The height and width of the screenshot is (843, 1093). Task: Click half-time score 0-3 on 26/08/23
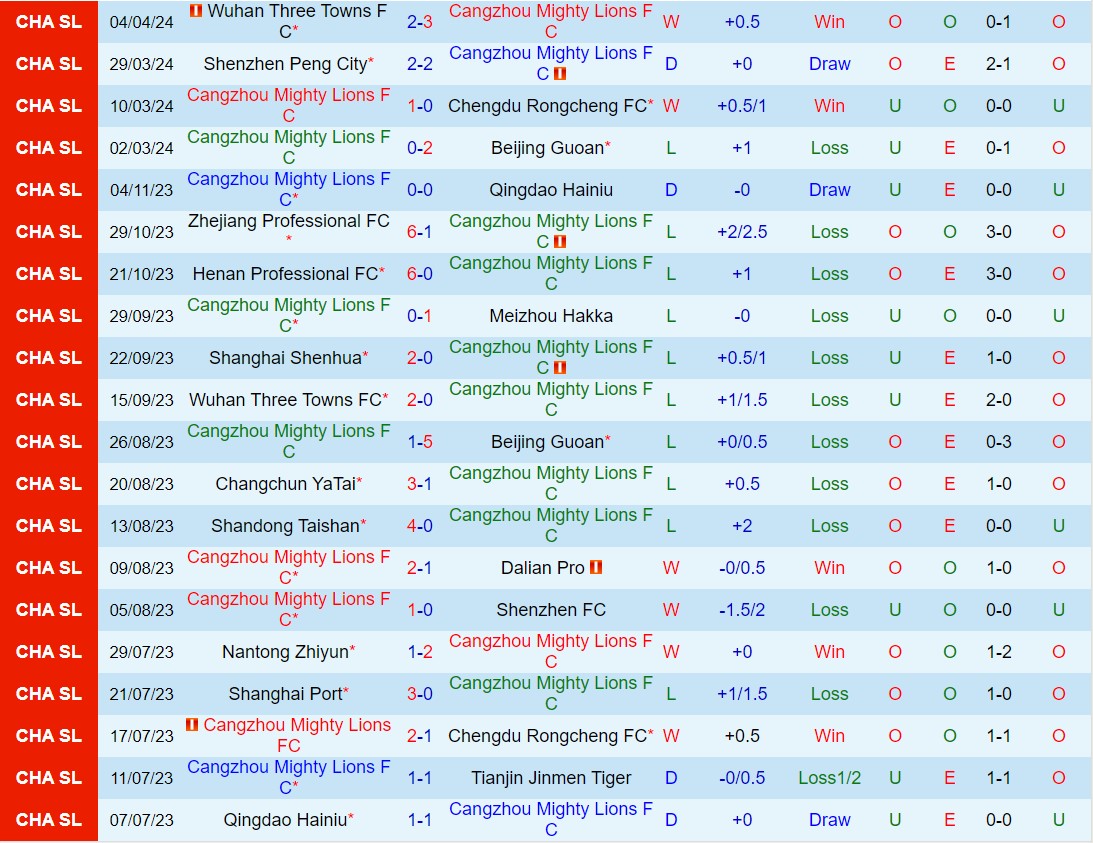pos(998,441)
